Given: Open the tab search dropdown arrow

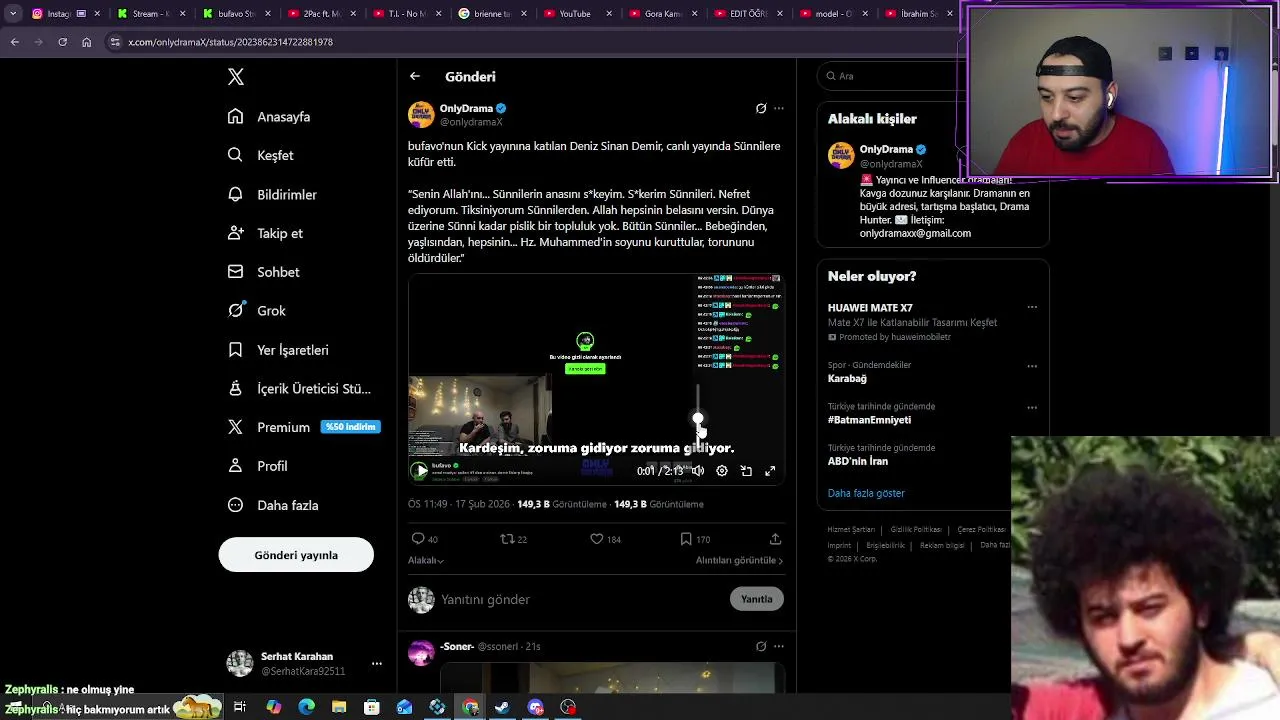Looking at the screenshot, I should point(12,14).
